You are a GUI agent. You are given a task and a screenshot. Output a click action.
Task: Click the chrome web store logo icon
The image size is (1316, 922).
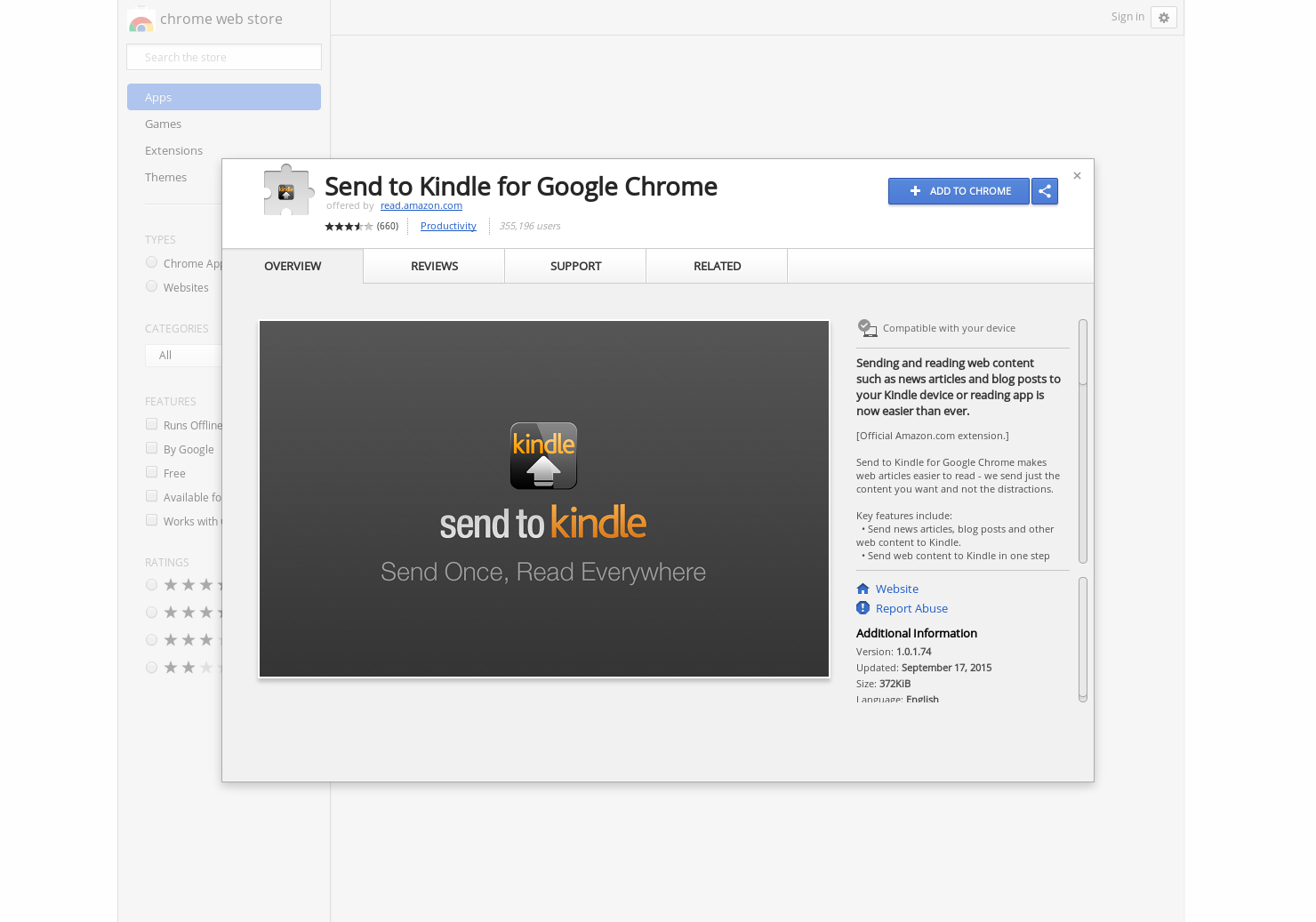(140, 19)
